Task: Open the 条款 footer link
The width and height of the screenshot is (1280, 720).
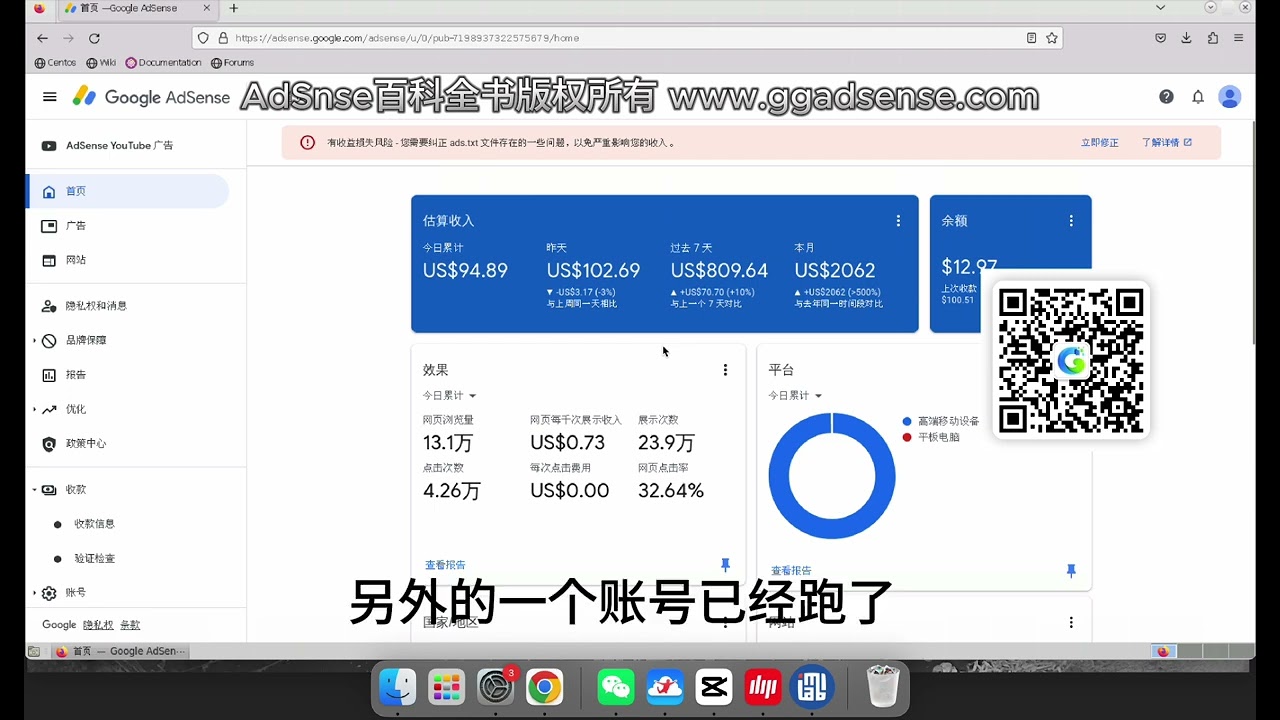Action: [130, 625]
